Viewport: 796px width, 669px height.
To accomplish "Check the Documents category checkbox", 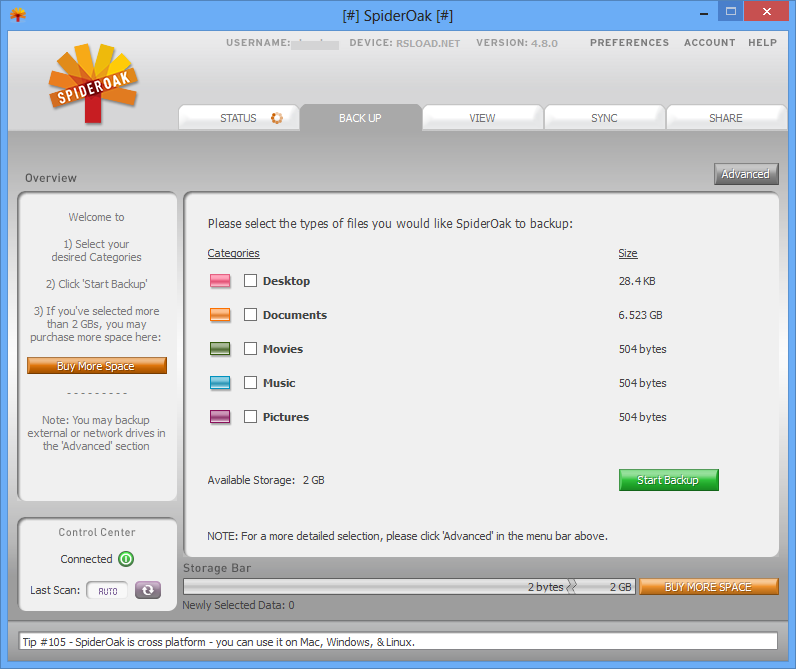I will [250, 315].
